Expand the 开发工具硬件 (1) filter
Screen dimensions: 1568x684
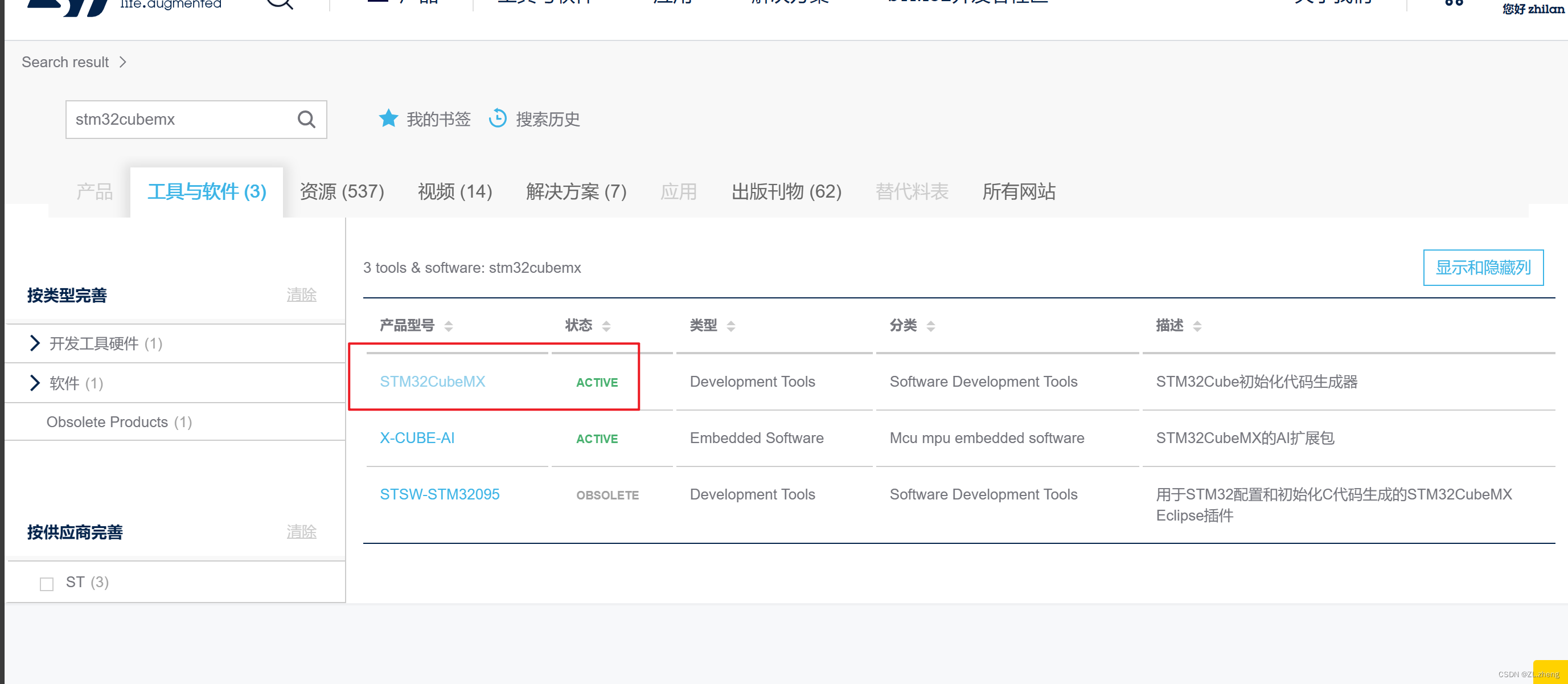pos(35,343)
